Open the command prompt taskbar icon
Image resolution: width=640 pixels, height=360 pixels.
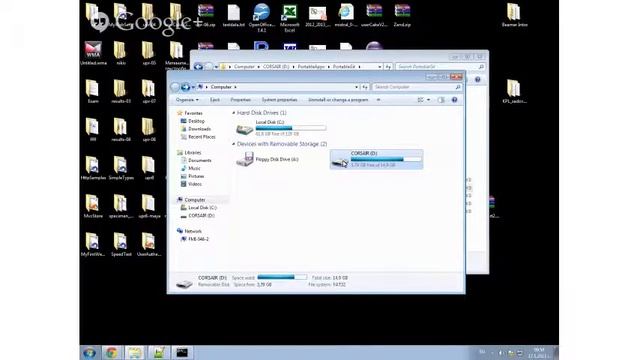pos(182,353)
